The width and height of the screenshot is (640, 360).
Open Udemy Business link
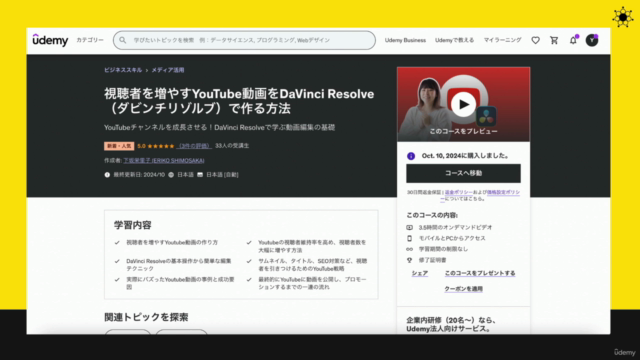pyautogui.click(x=405, y=40)
